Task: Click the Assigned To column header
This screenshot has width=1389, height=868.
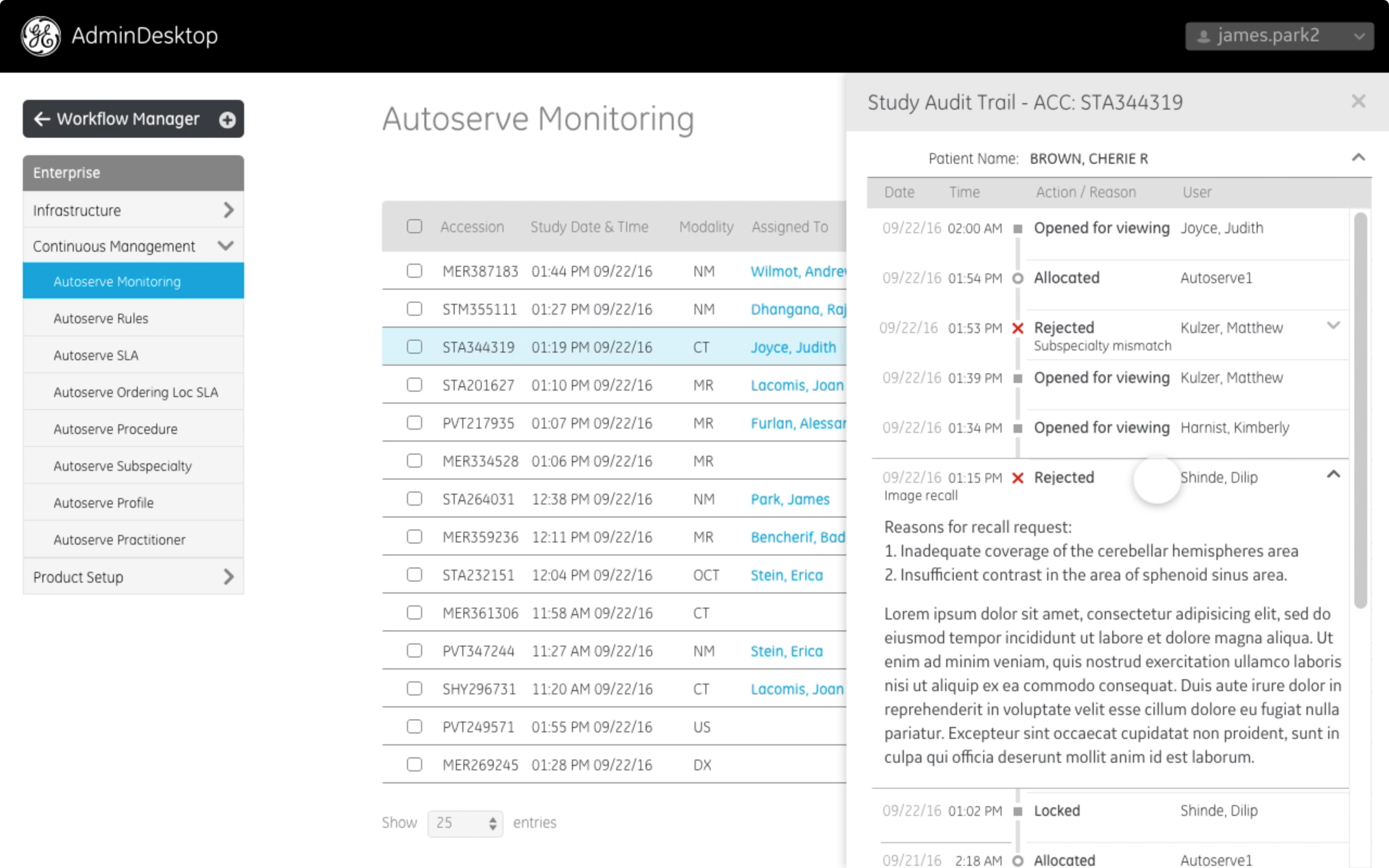Action: point(790,227)
